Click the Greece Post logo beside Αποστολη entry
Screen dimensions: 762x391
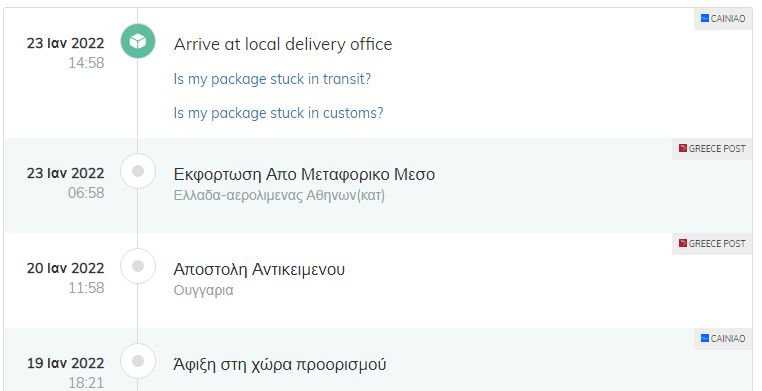[x=683, y=243]
